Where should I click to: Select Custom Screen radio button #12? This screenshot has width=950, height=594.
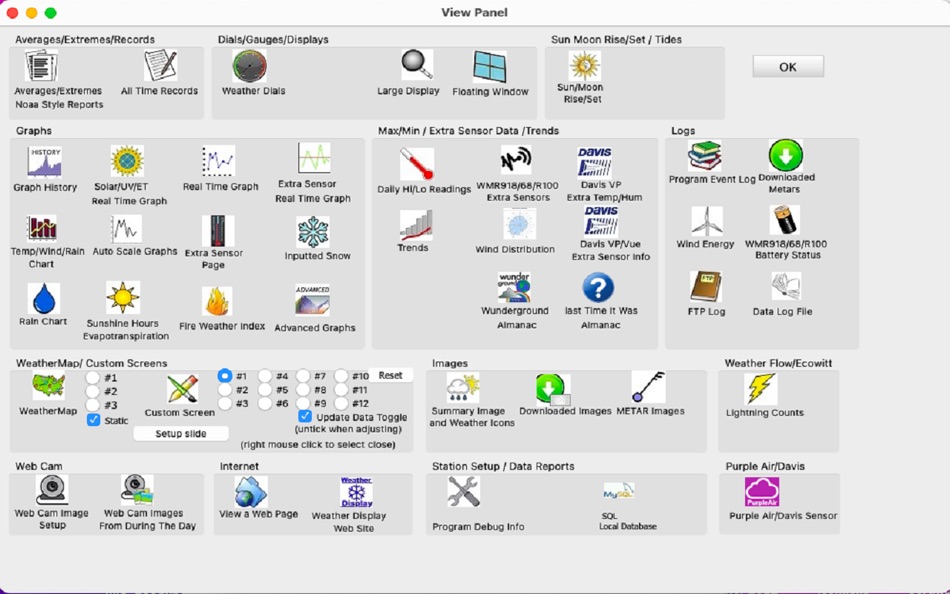341,403
